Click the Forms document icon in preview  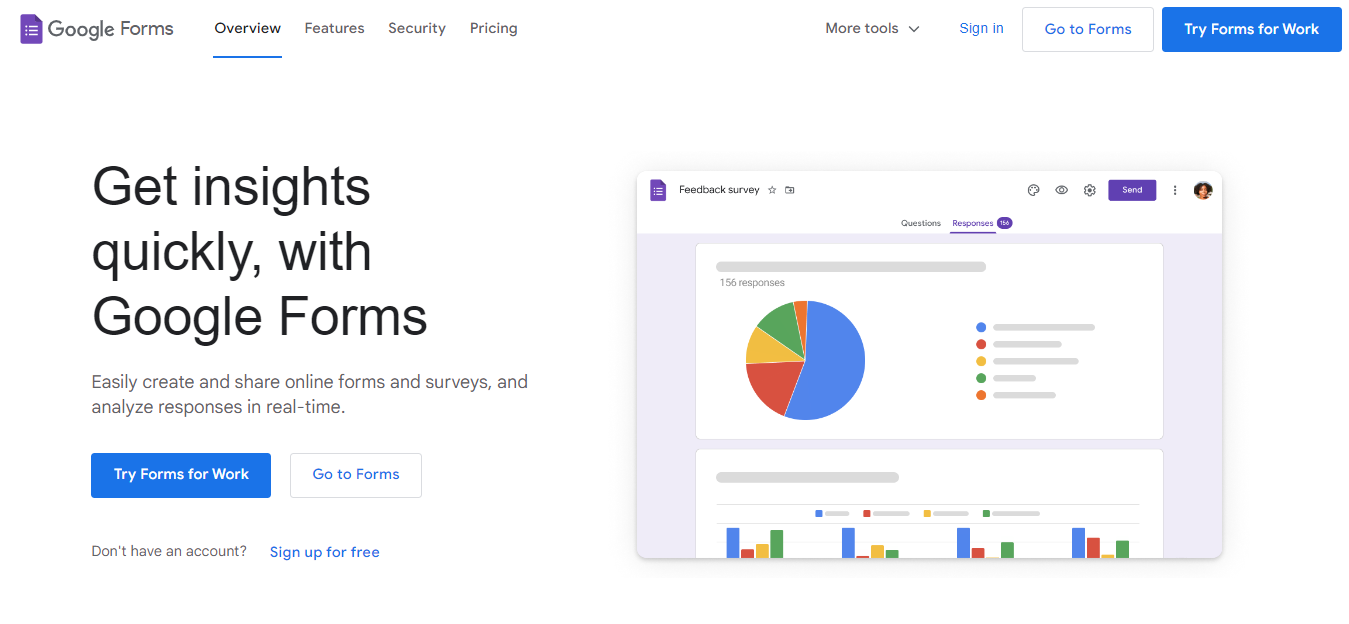click(x=658, y=190)
